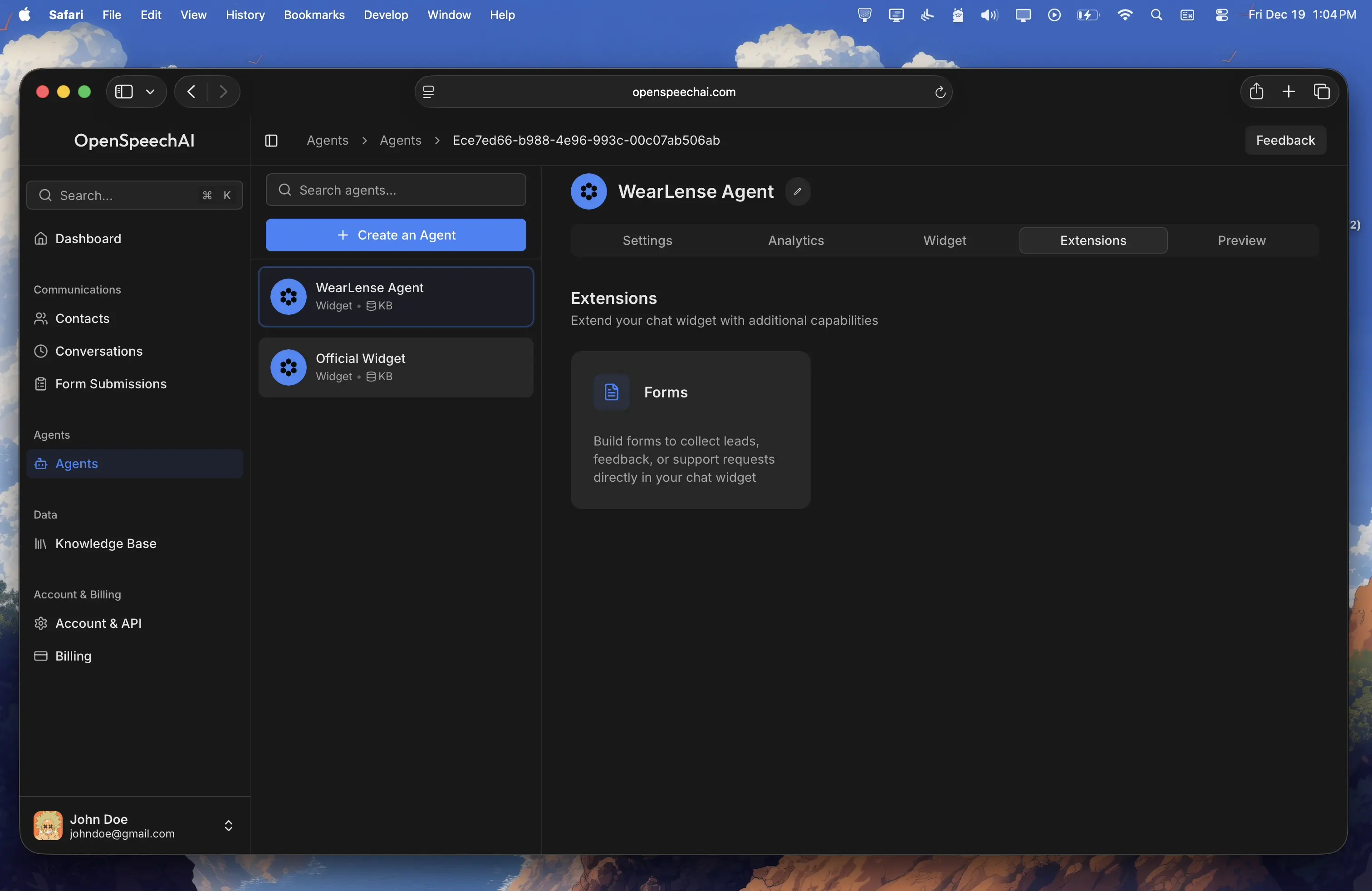Toggle the app sidebar panel icon near breadcrumbs
Screen dimensions: 1372x891
pyautogui.click(x=271, y=141)
